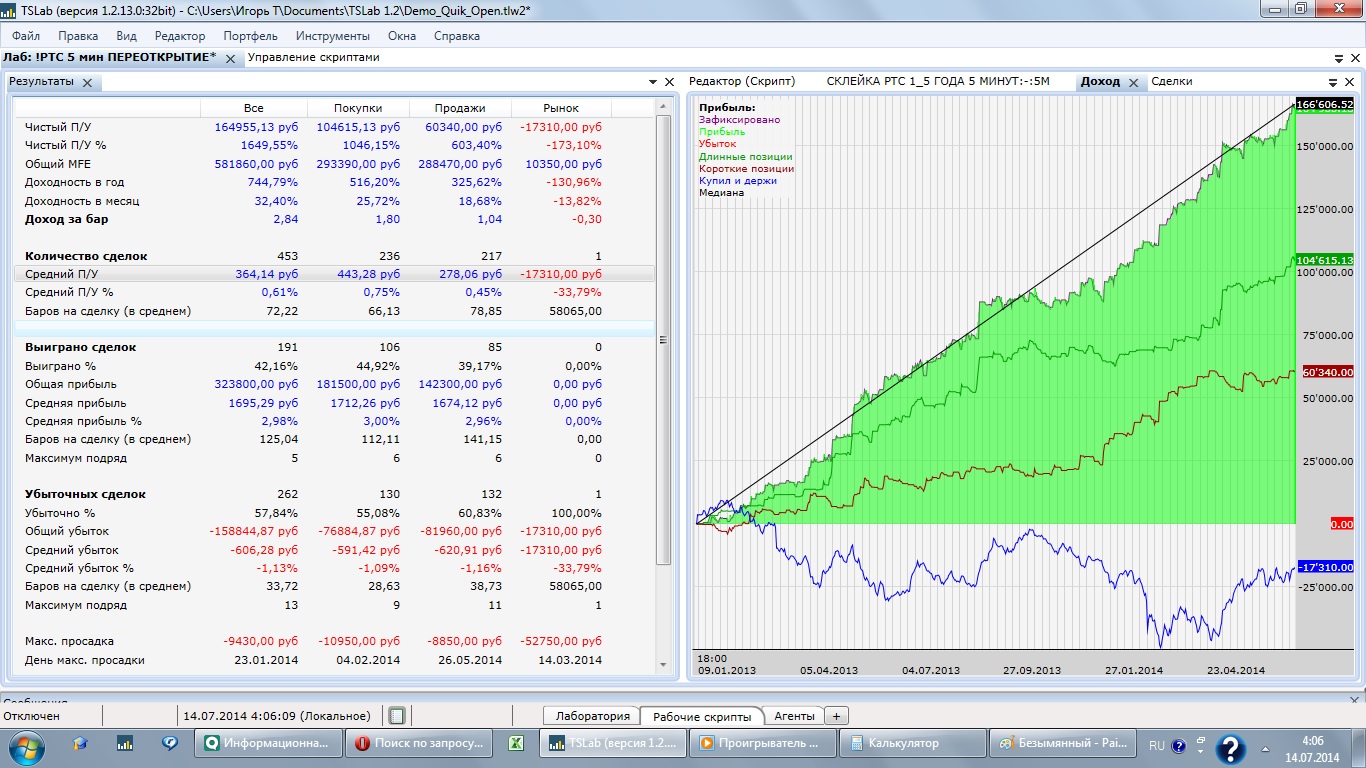
Task: Switch to the Агенты tab
Action: 794,716
